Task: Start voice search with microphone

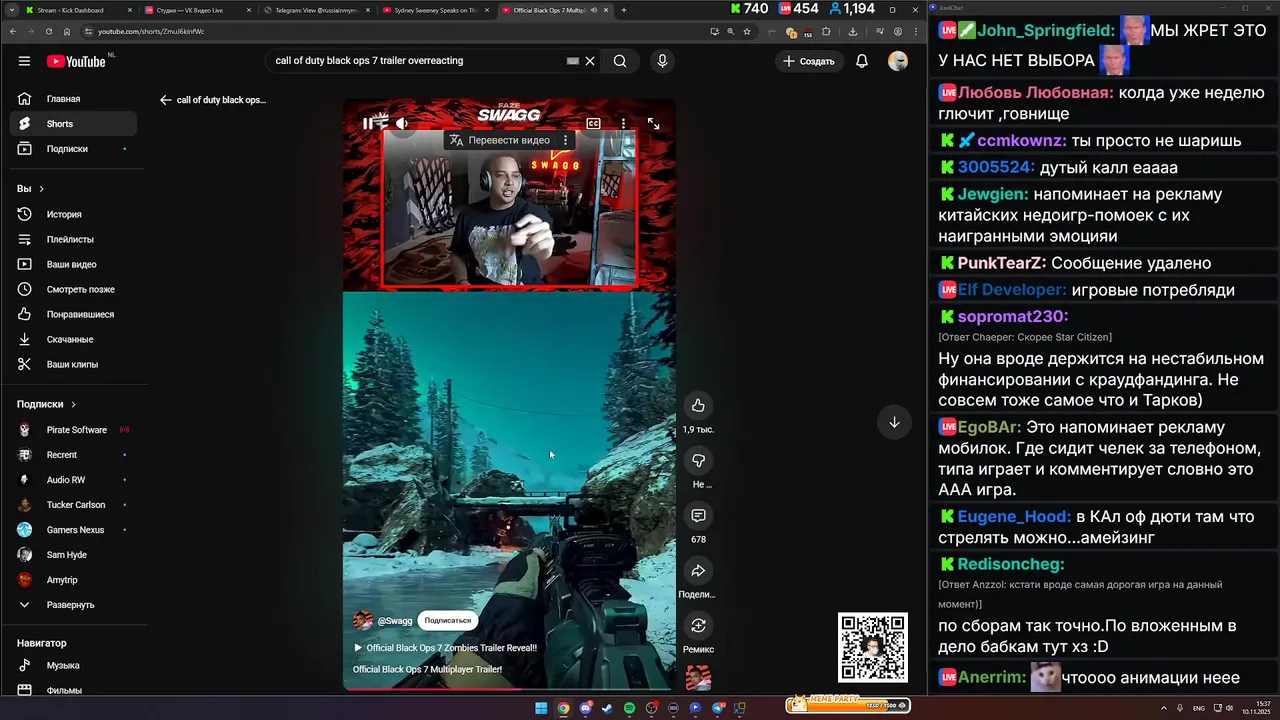Action: click(x=662, y=61)
